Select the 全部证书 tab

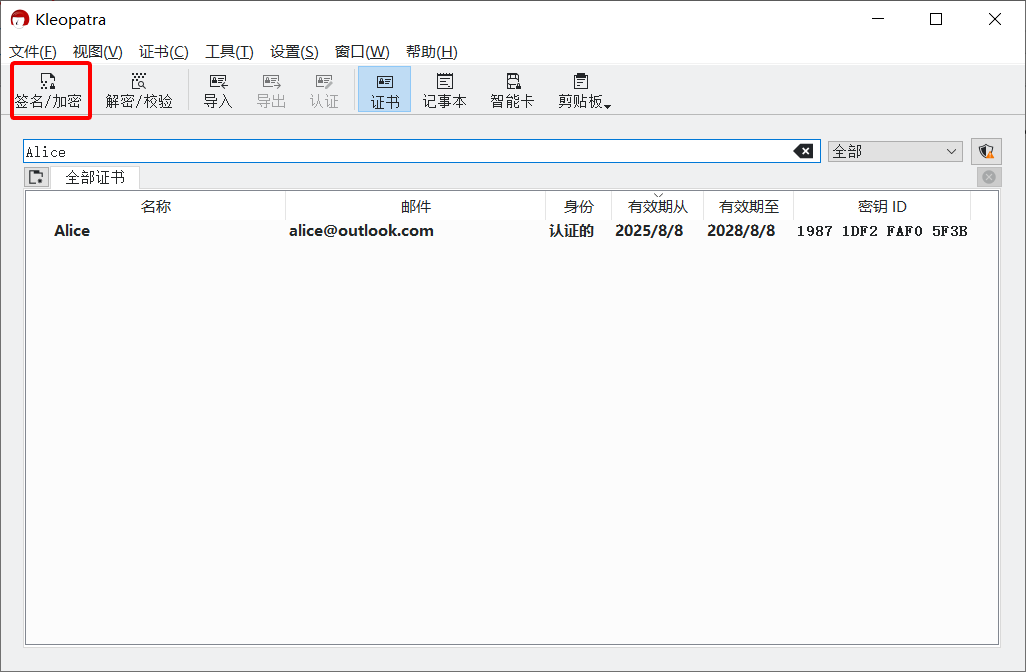95,177
